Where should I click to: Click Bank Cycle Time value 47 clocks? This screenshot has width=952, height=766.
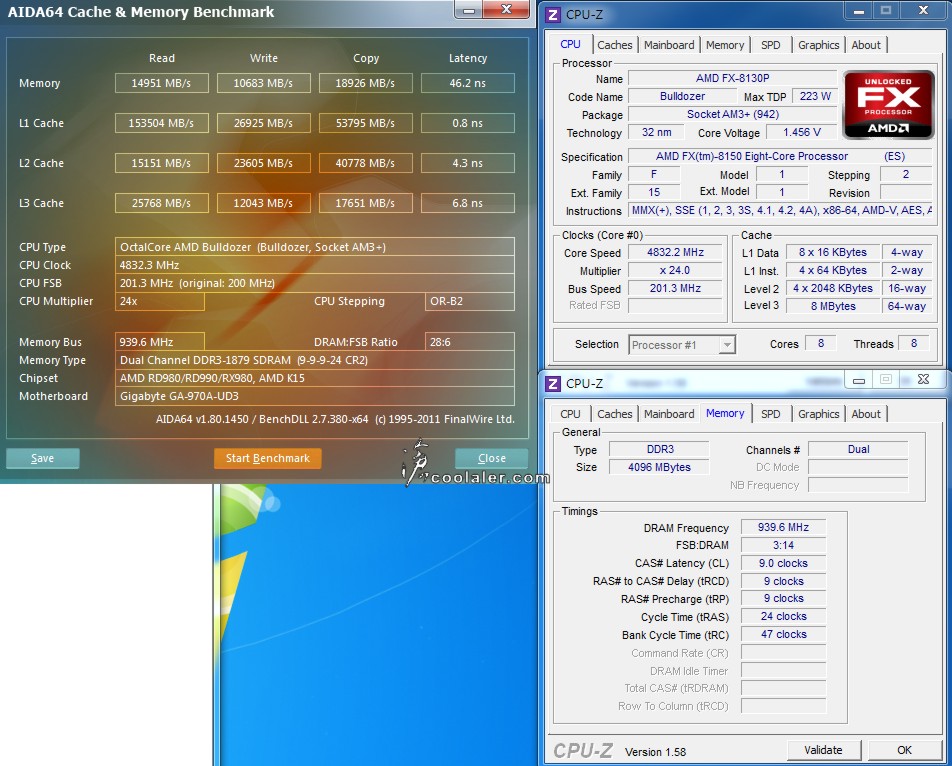783,634
